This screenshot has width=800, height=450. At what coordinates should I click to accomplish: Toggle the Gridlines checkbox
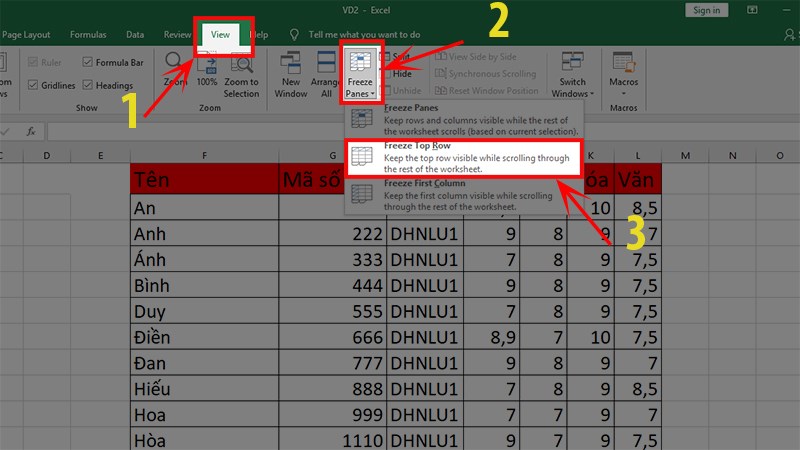[33, 85]
